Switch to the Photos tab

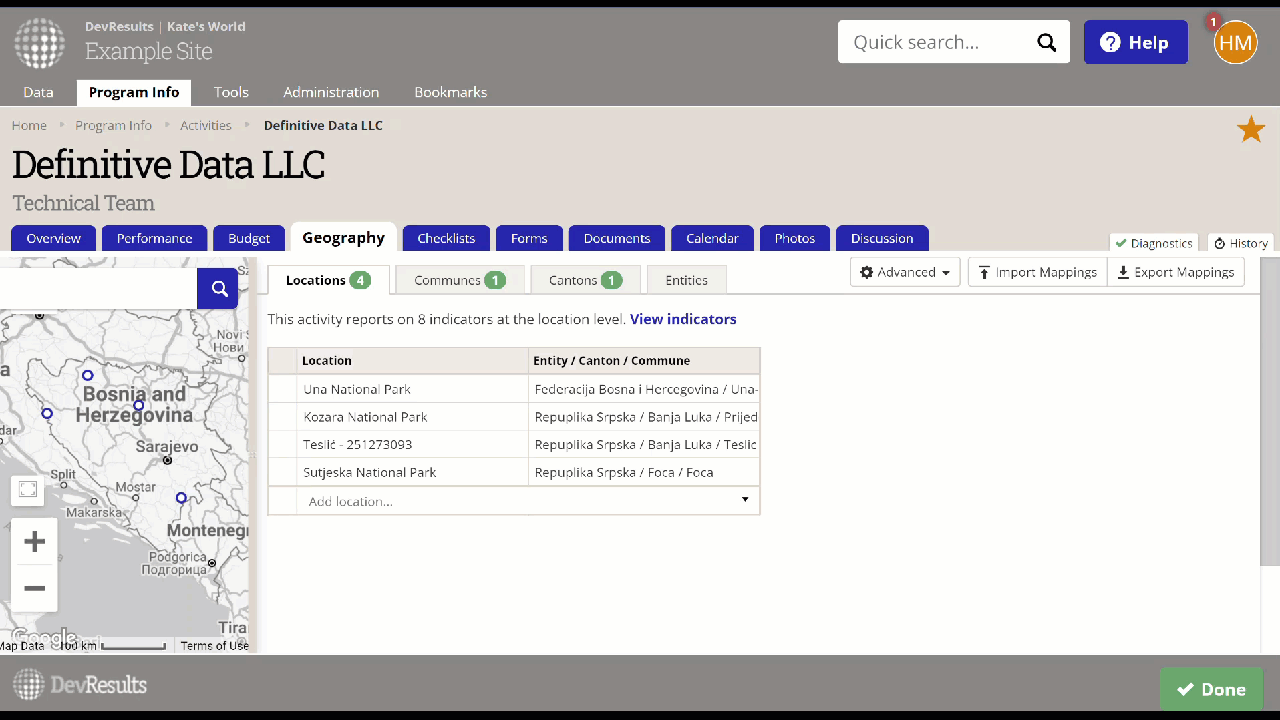point(795,238)
